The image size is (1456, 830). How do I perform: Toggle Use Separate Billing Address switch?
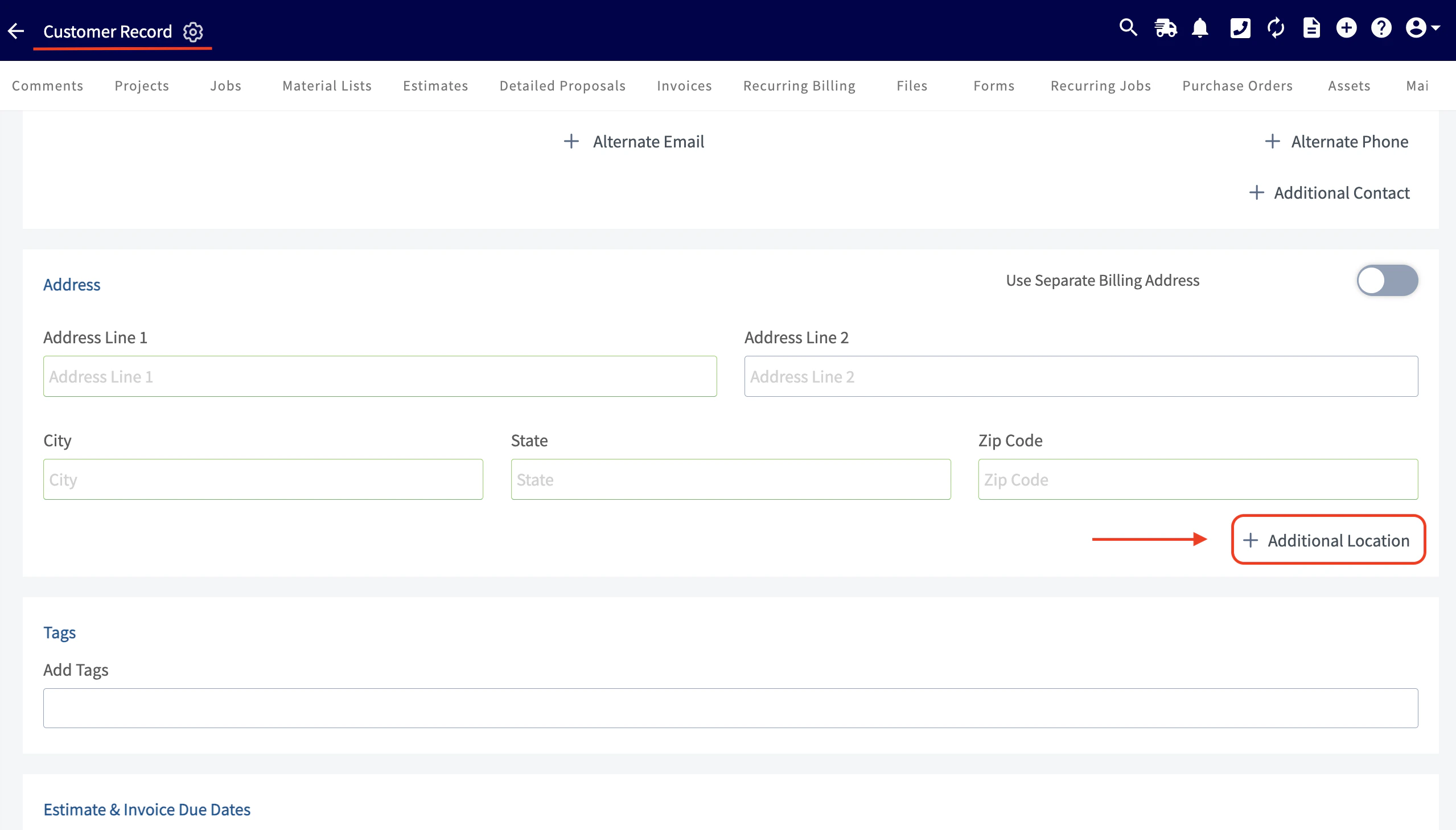point(1387,281)
